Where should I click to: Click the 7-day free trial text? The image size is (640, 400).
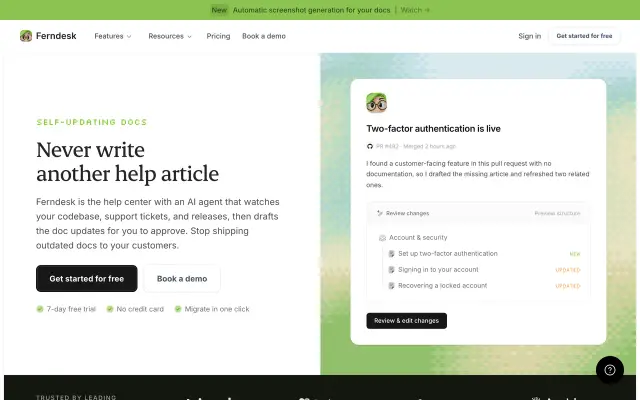point(71,309)
